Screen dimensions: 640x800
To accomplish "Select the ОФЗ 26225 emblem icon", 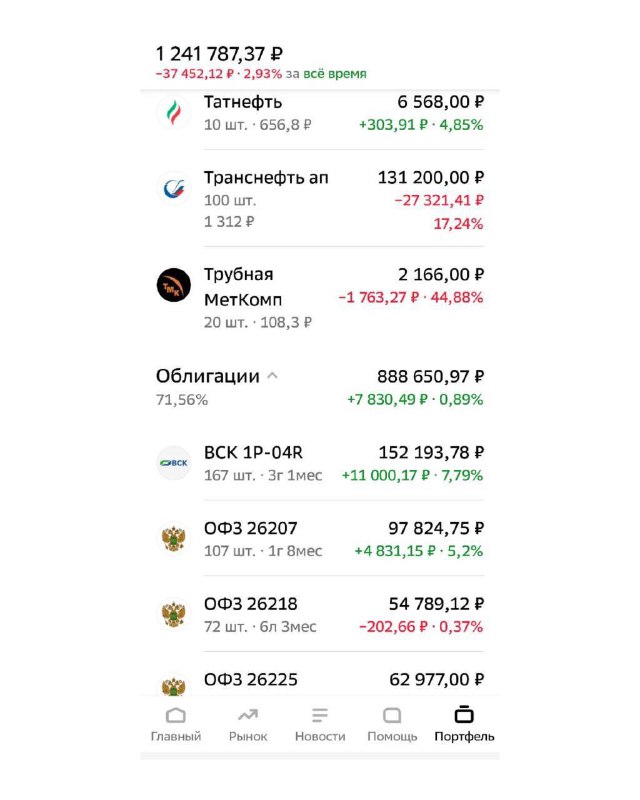I will [x=174, y=685].
